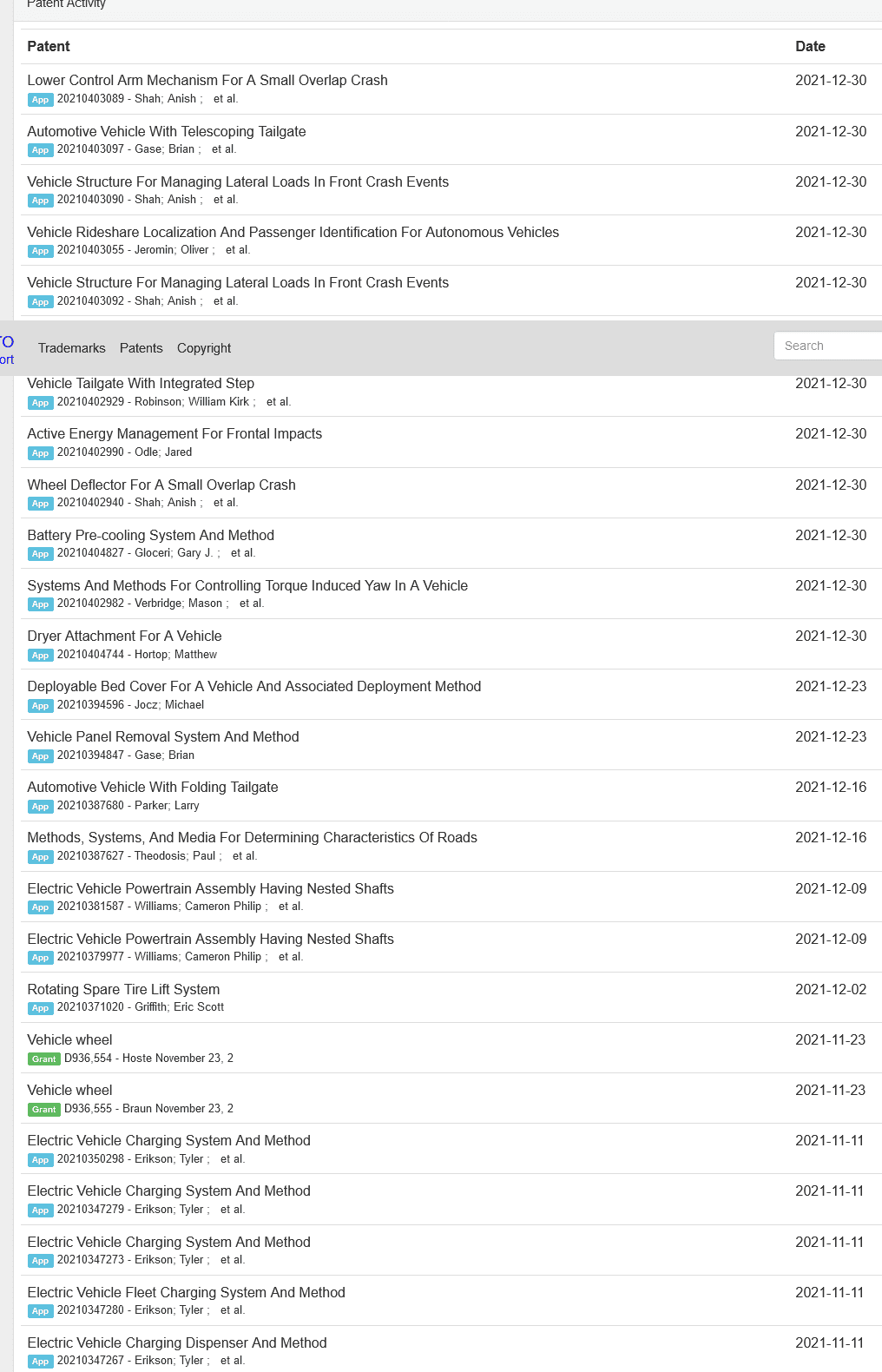This screenshot has width=882, height=1372.
Task: Open Dryer Attachment For A Vehicle
Action: click(x=125, y=636)
